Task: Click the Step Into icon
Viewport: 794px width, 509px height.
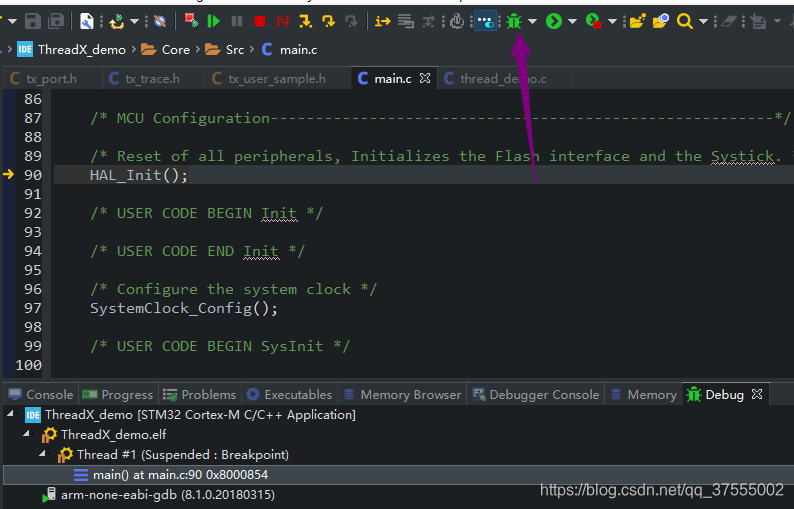Action: [305, 21]
